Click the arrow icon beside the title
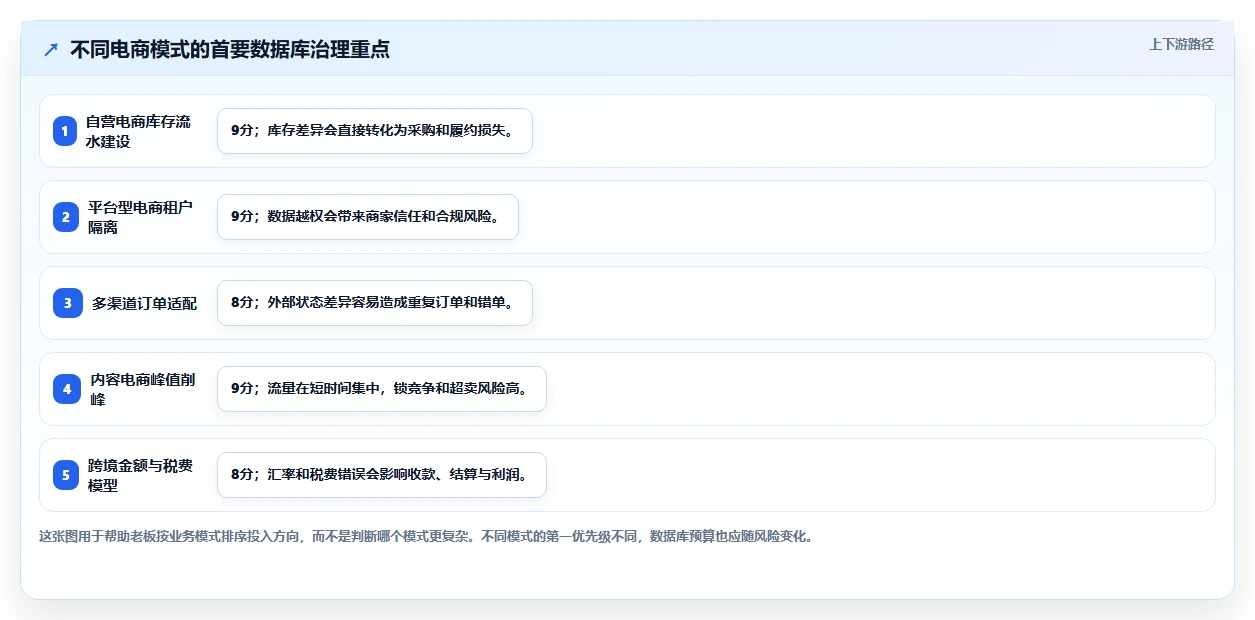1255x620 pixels. pyautogui.click(x=51, y=49)
